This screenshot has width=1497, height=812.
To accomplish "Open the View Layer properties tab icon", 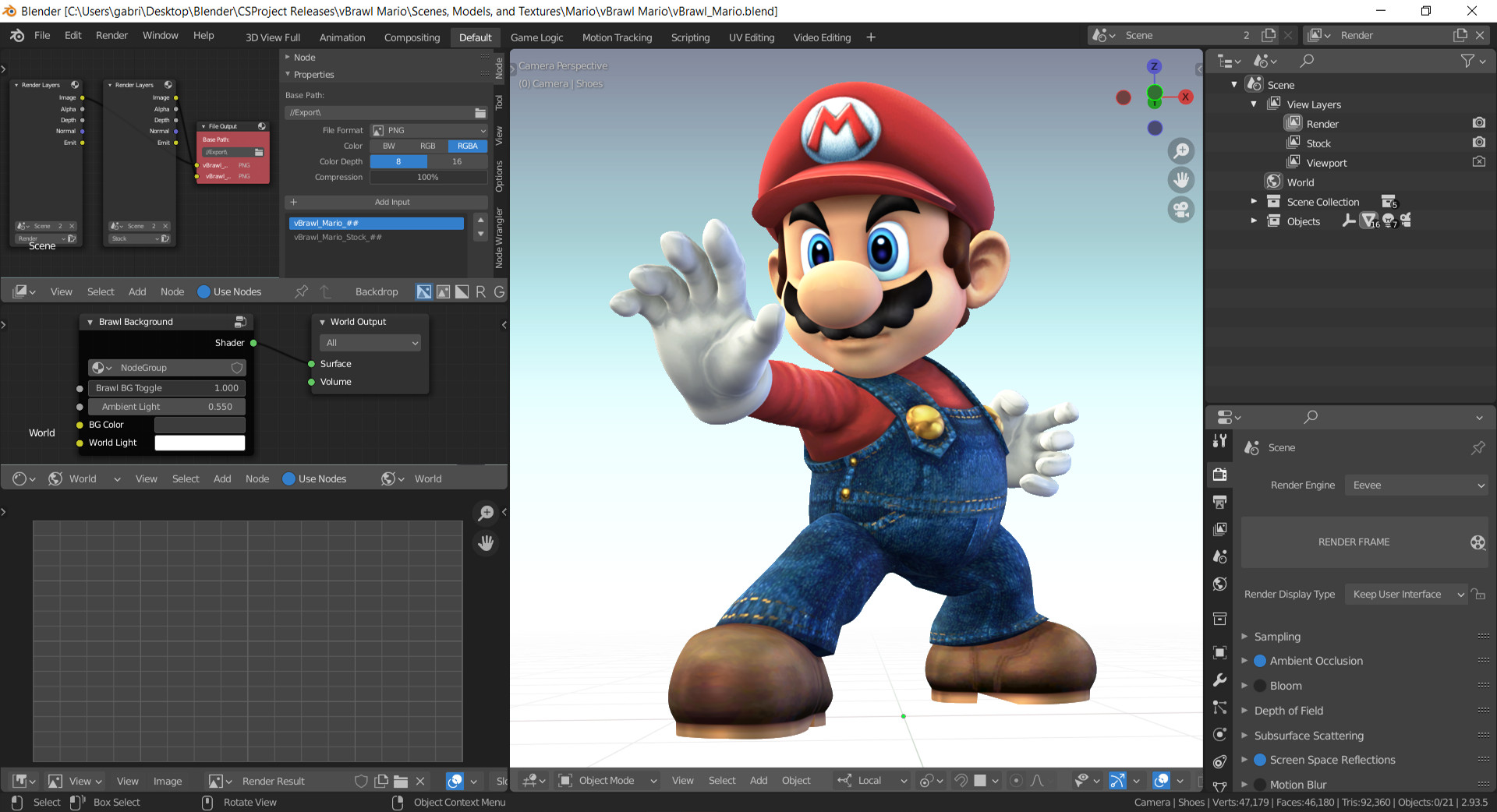I will pyautogui.click(x=1220, y=529).
